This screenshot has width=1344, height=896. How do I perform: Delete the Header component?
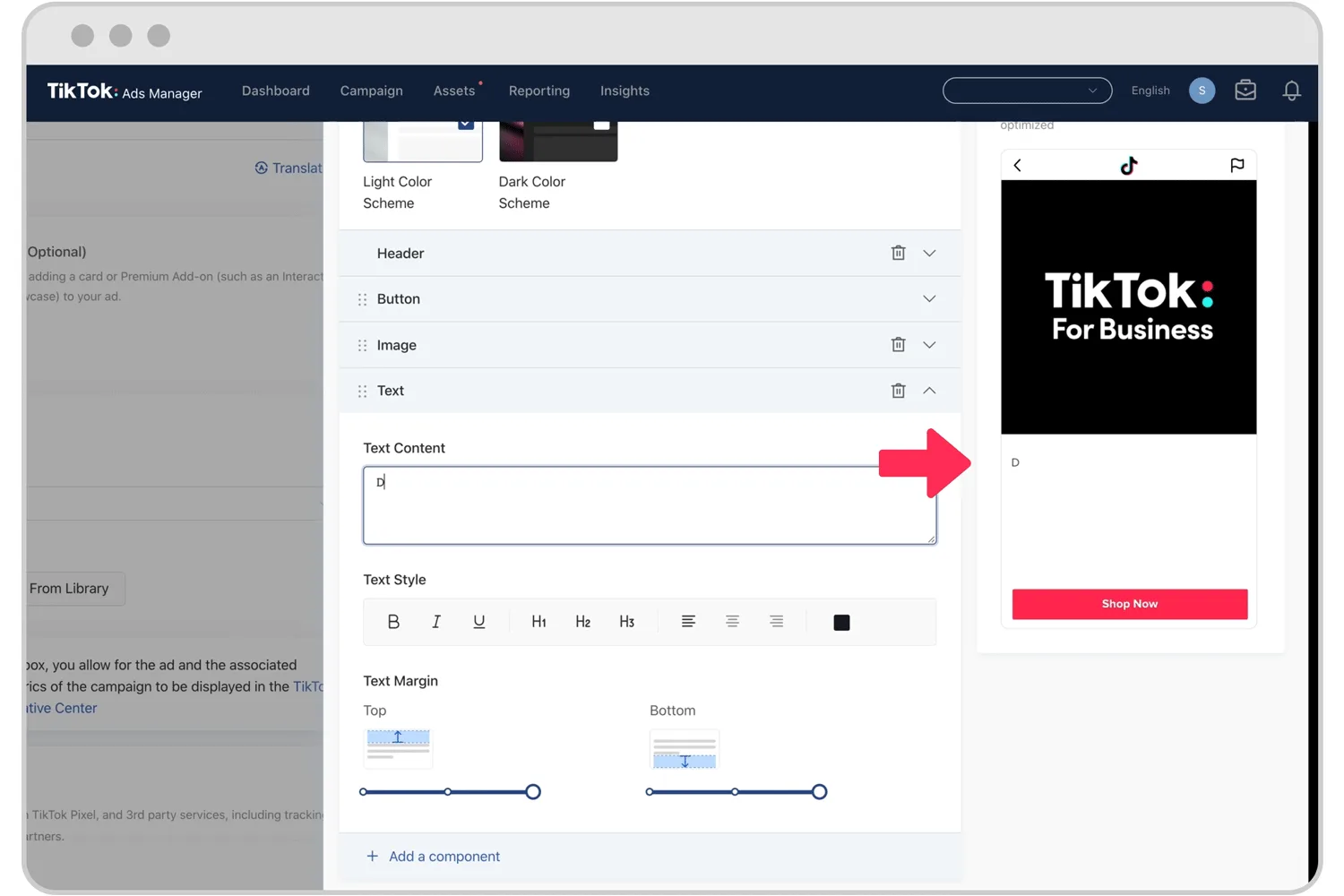tap(898, 253)
